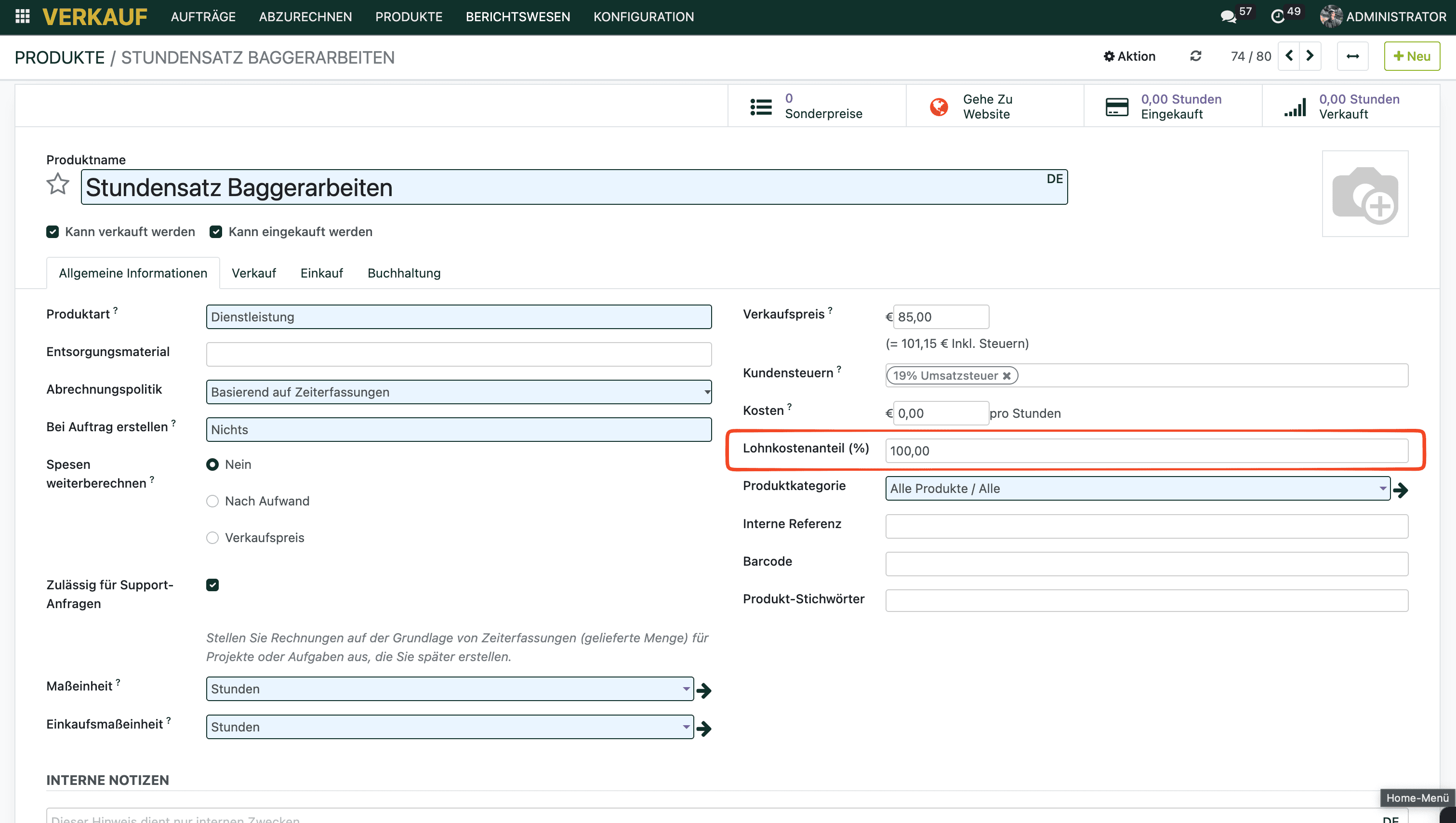Open the Produktkategorie dropdown
Image resolution: width=1456 pixels, height=823 pixels.
click(1137, 489)
